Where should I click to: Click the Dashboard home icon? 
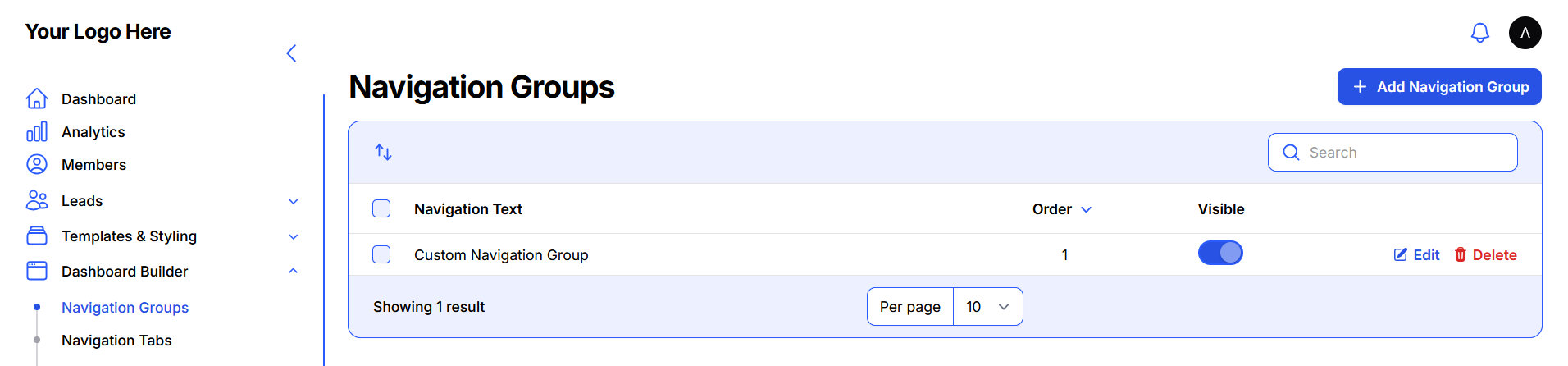pos(37,98)
